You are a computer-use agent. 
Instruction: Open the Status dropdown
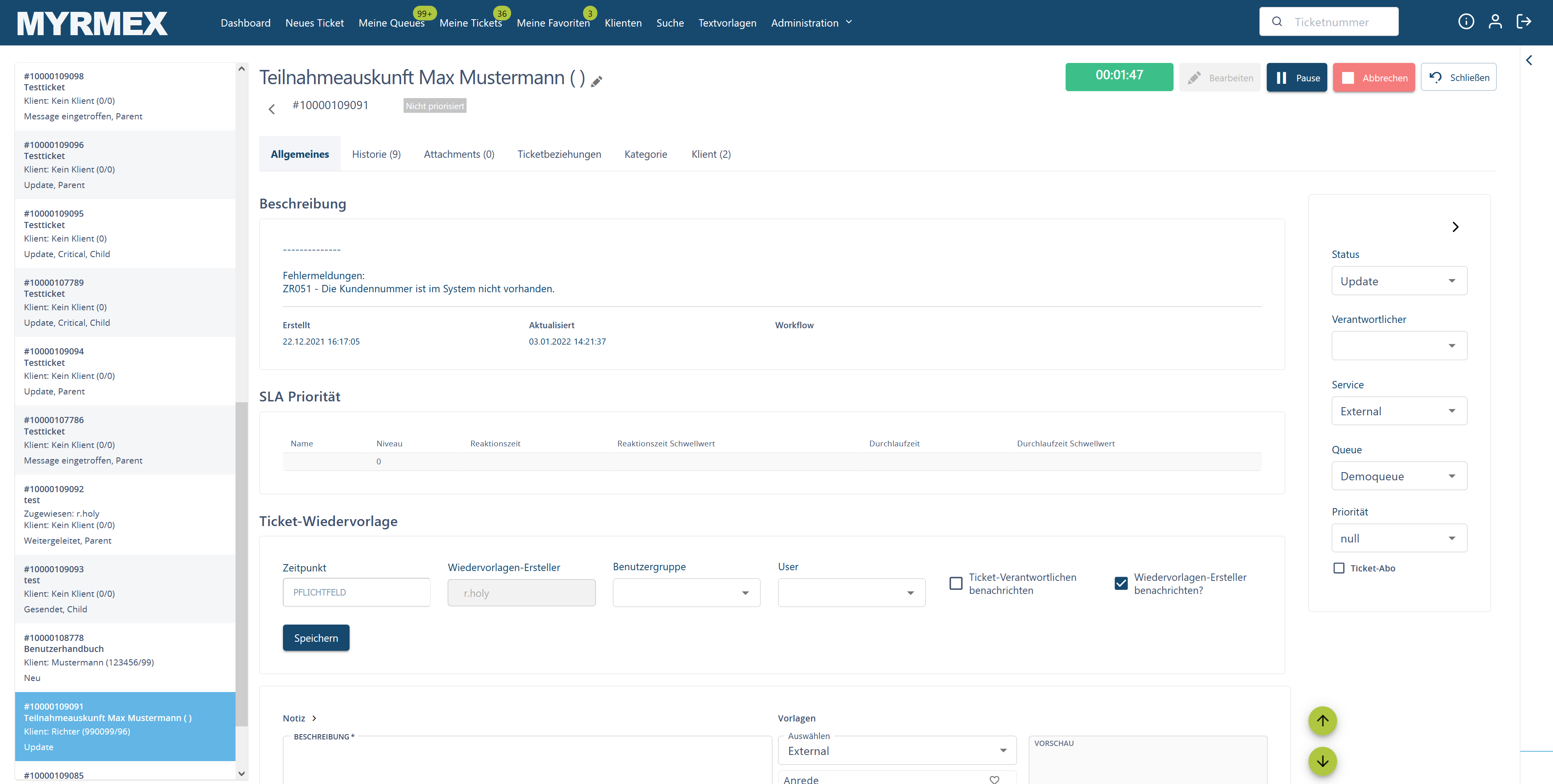(1399, 281)
